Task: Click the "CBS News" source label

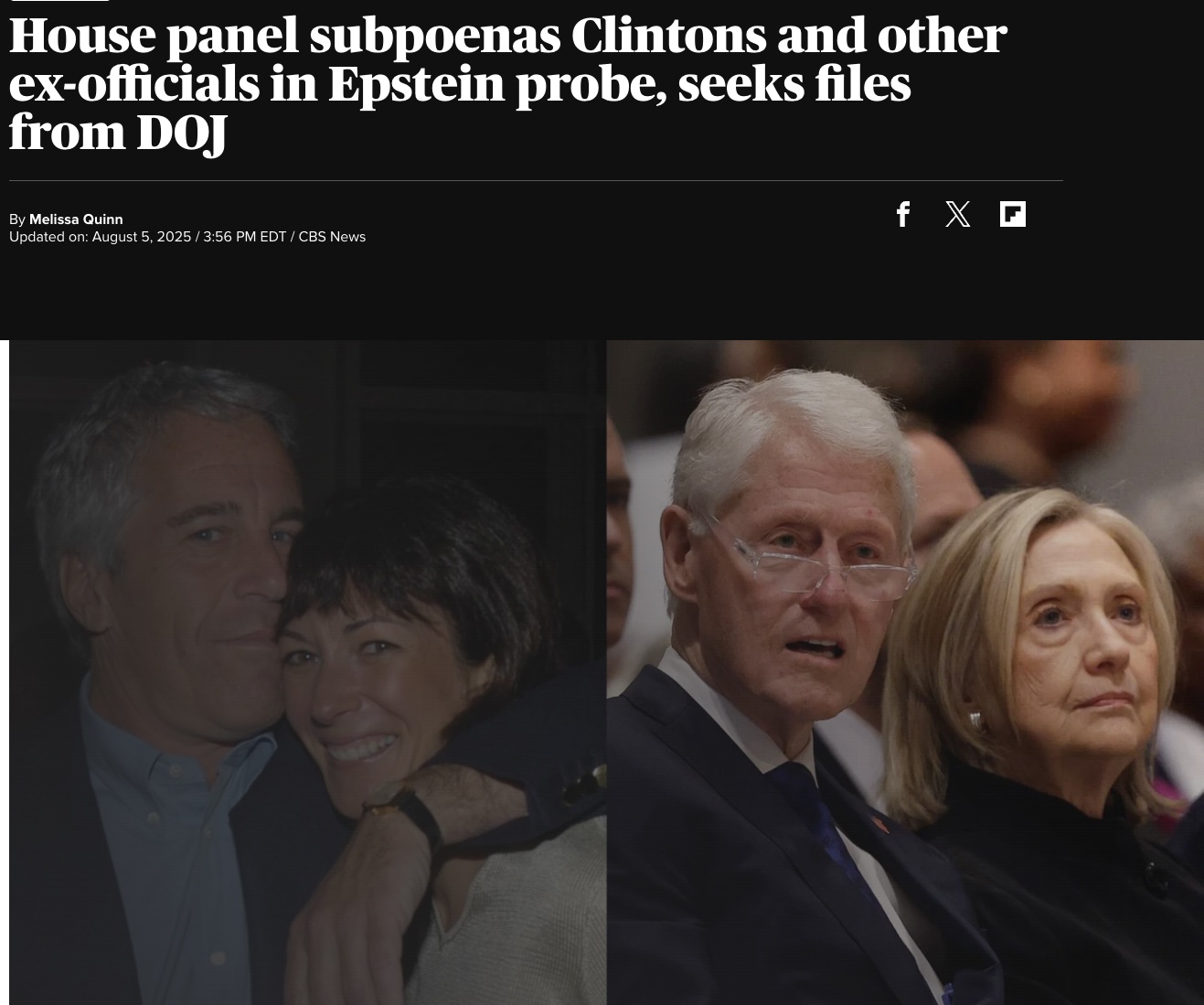Action: pos(332,237)
